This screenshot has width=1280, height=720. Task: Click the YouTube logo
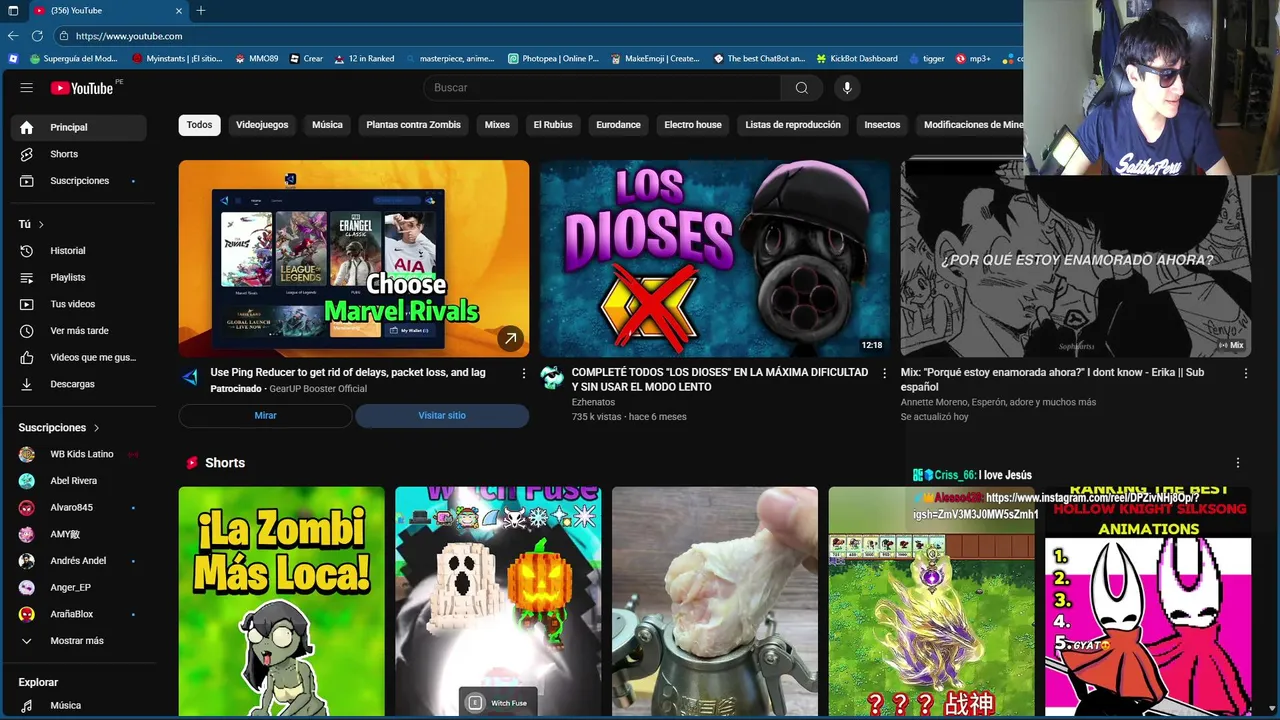(x=82, y=88)
